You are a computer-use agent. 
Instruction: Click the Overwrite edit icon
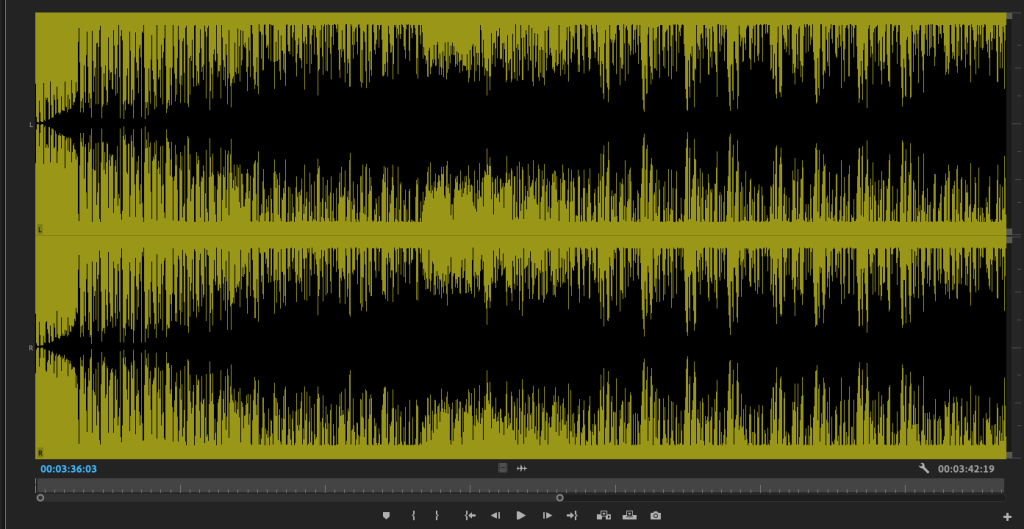(630, 515)
